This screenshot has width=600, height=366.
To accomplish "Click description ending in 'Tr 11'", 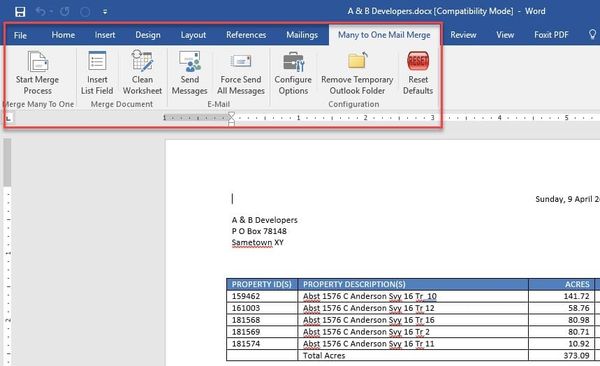I will [x=368, y=344].
